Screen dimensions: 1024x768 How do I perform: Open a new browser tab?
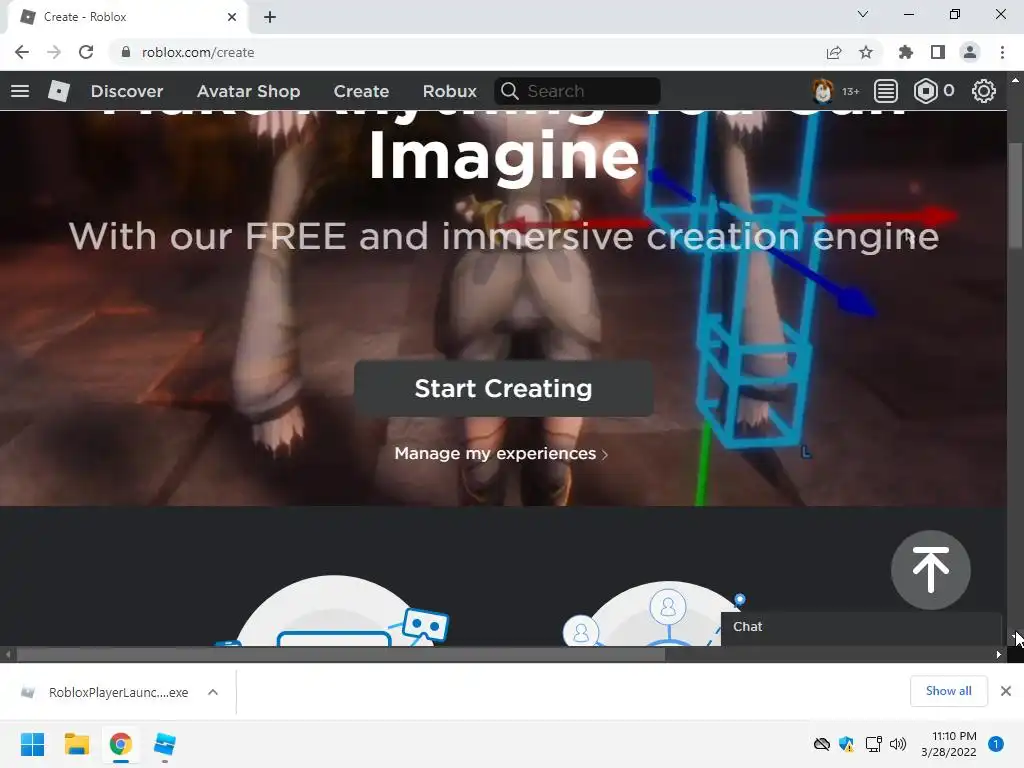(x=270, y=17)
